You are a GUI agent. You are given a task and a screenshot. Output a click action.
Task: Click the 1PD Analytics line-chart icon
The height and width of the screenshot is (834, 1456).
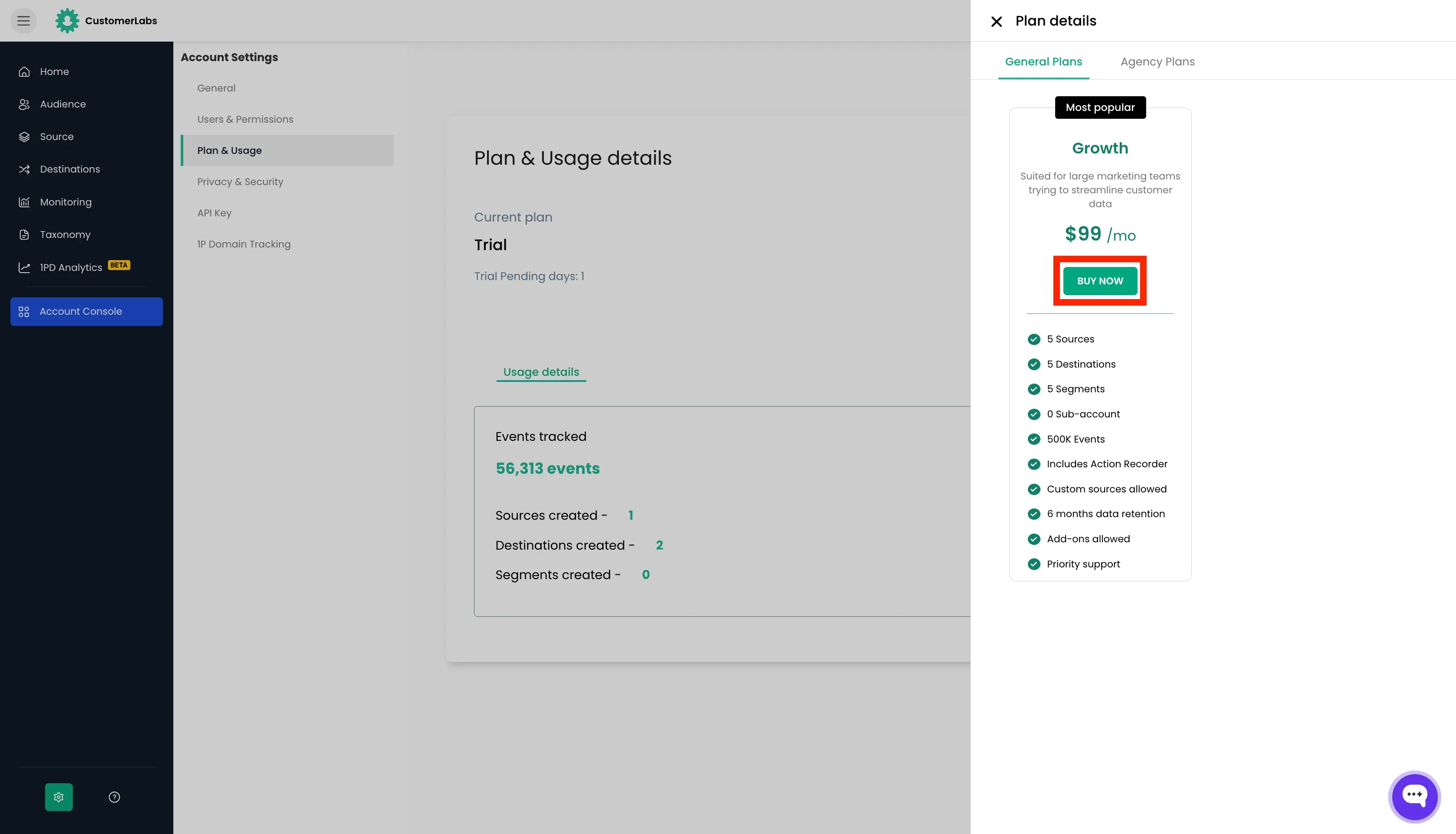pos(24,267)
